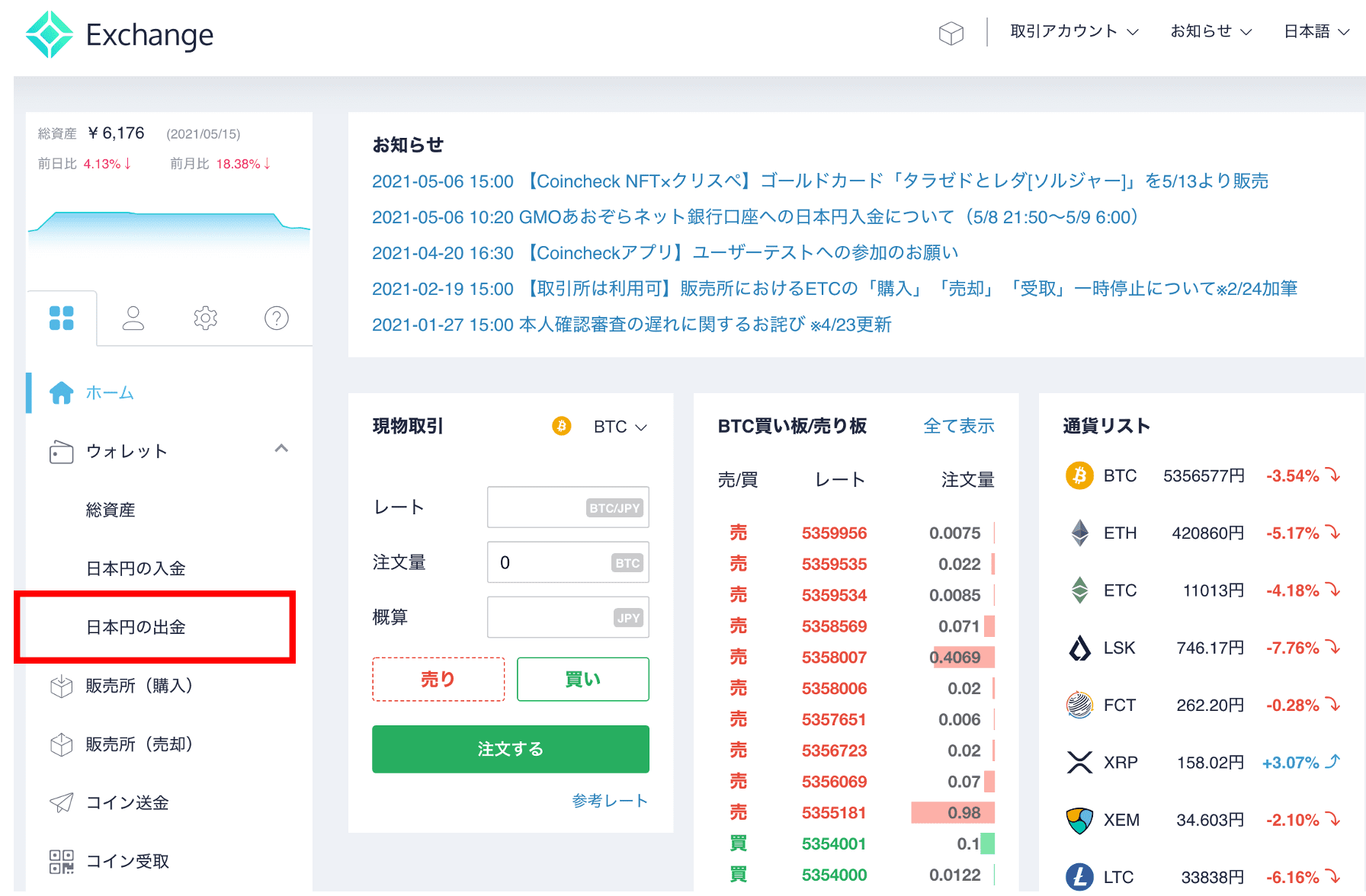This screenshot has height=896, width=1366.
Task: Open 全て表示 to show full order book
Action: coord(959,426)
